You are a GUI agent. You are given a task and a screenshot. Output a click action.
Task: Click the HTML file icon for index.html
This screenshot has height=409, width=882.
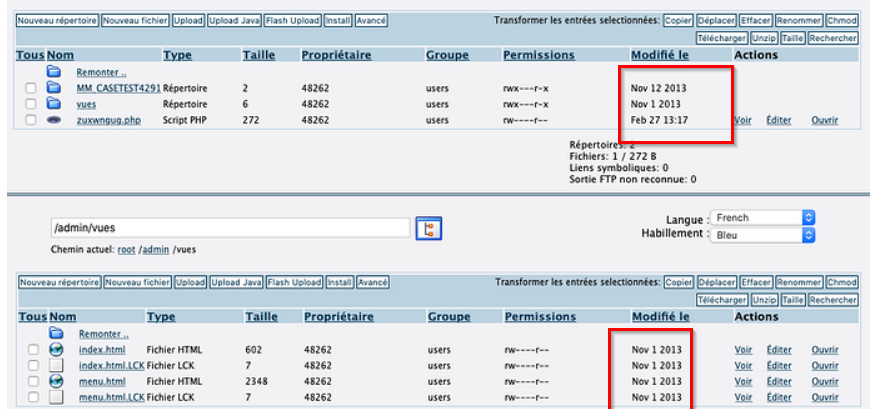pos(56,350)
